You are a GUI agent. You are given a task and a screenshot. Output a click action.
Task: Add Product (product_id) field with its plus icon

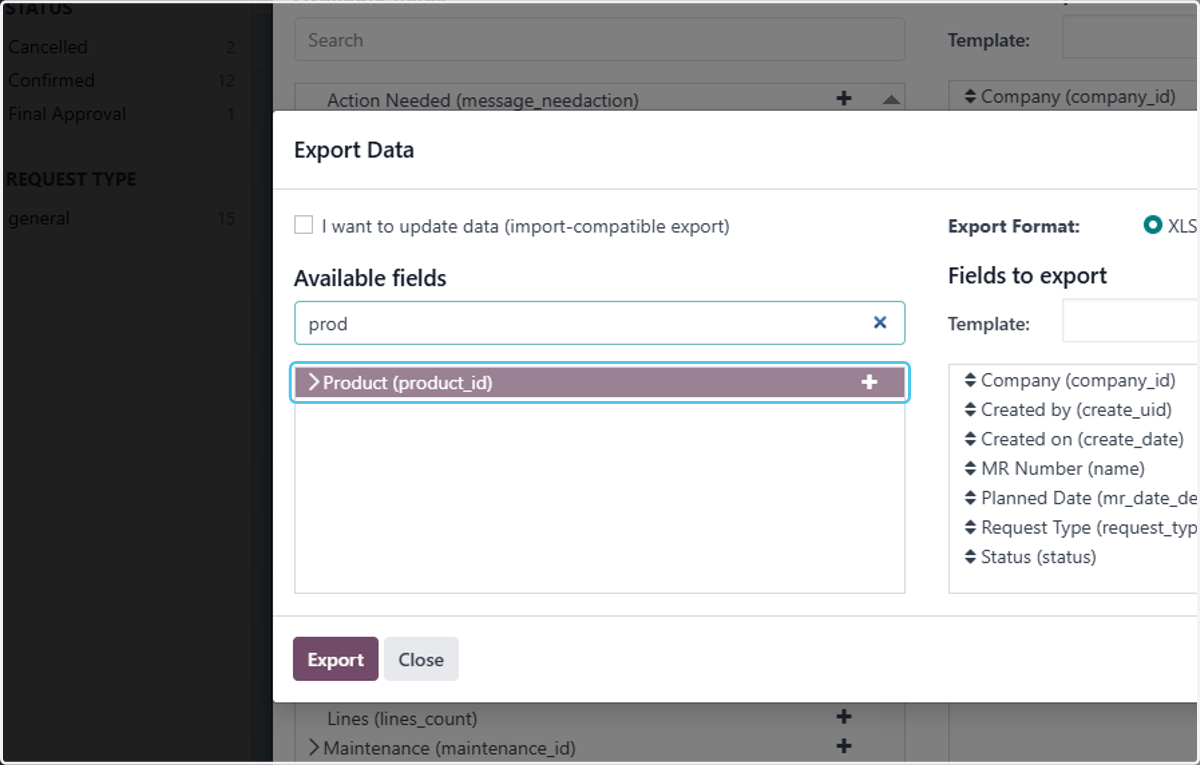click(x=869, y=382)
